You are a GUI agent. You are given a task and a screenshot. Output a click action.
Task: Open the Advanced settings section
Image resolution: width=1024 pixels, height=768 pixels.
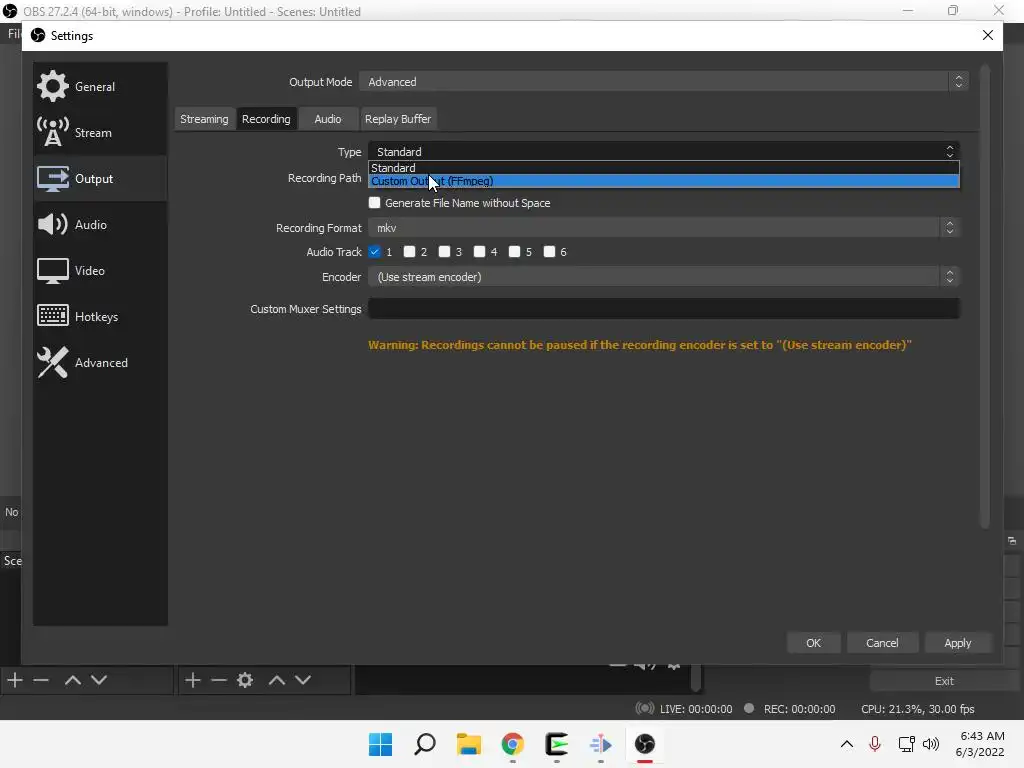coord(100,362)
